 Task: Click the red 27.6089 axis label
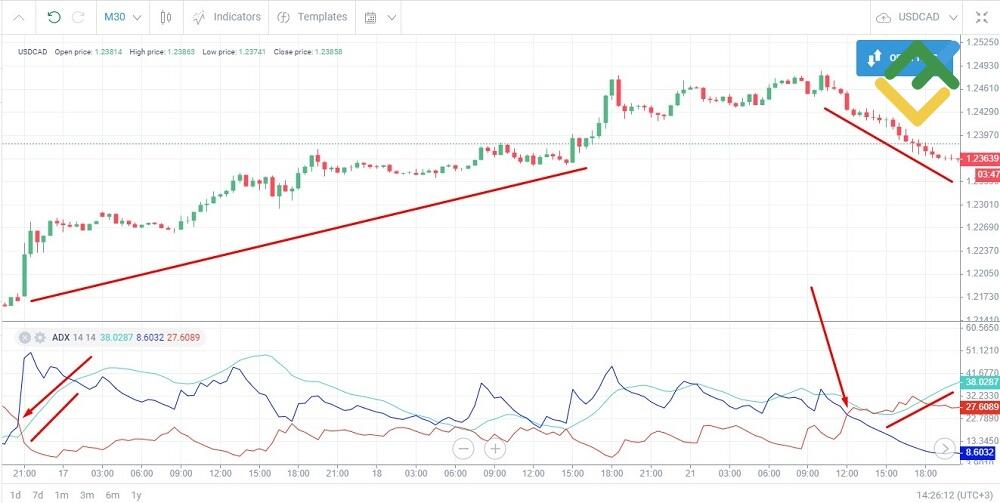981,406
